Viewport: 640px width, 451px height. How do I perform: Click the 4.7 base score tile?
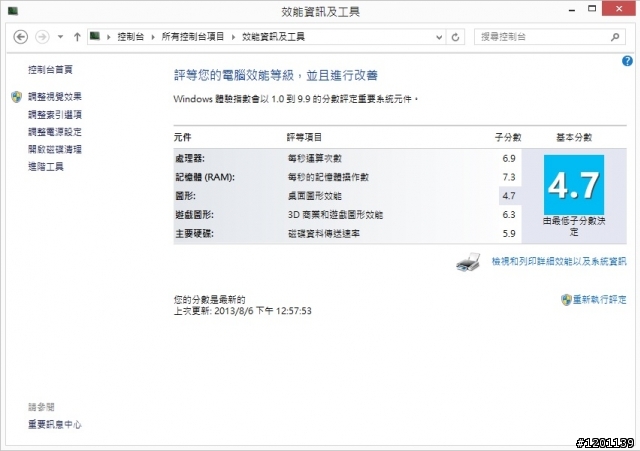(573, 185)
